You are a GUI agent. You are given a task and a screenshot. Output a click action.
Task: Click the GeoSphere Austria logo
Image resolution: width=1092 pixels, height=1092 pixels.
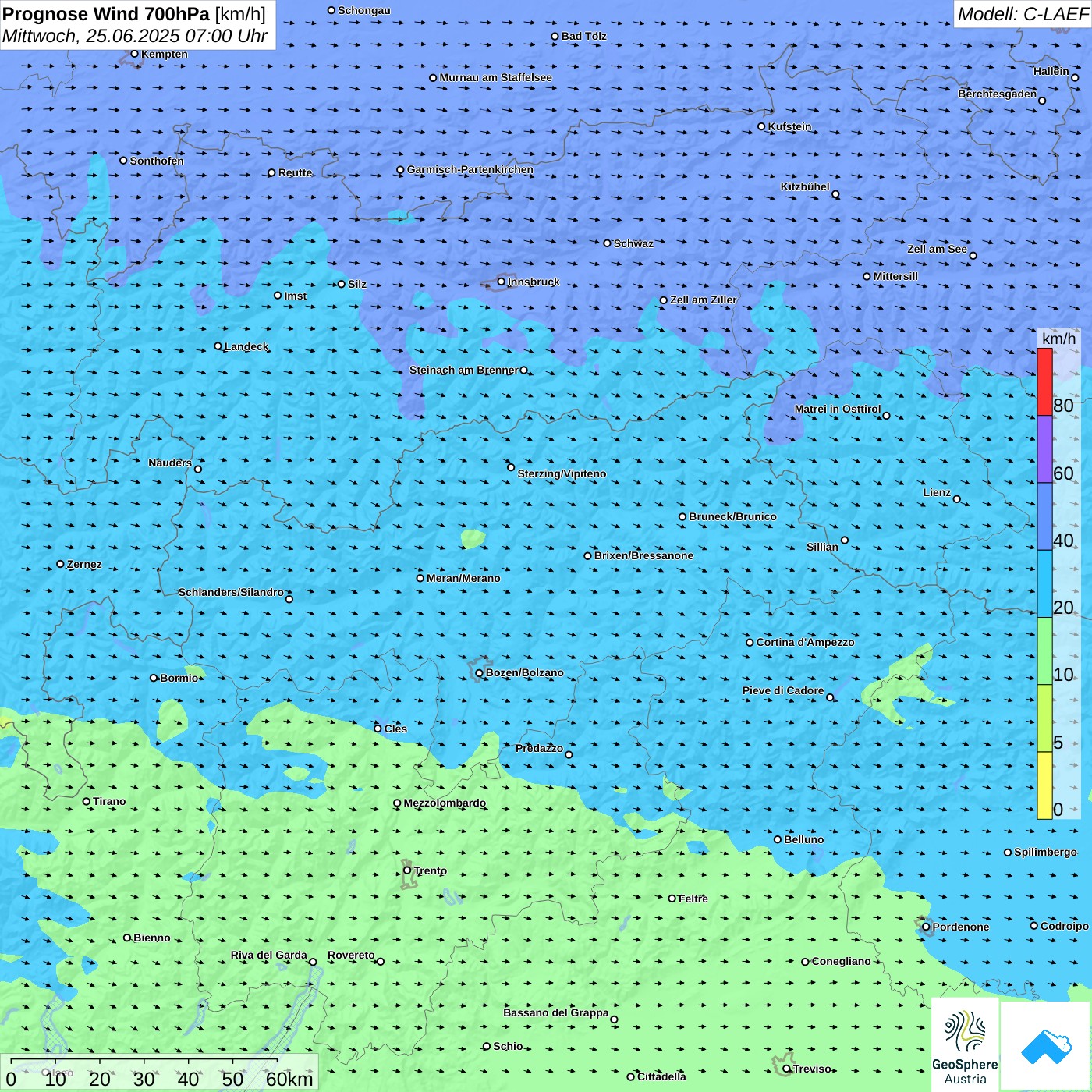(x=965, y=1046)
